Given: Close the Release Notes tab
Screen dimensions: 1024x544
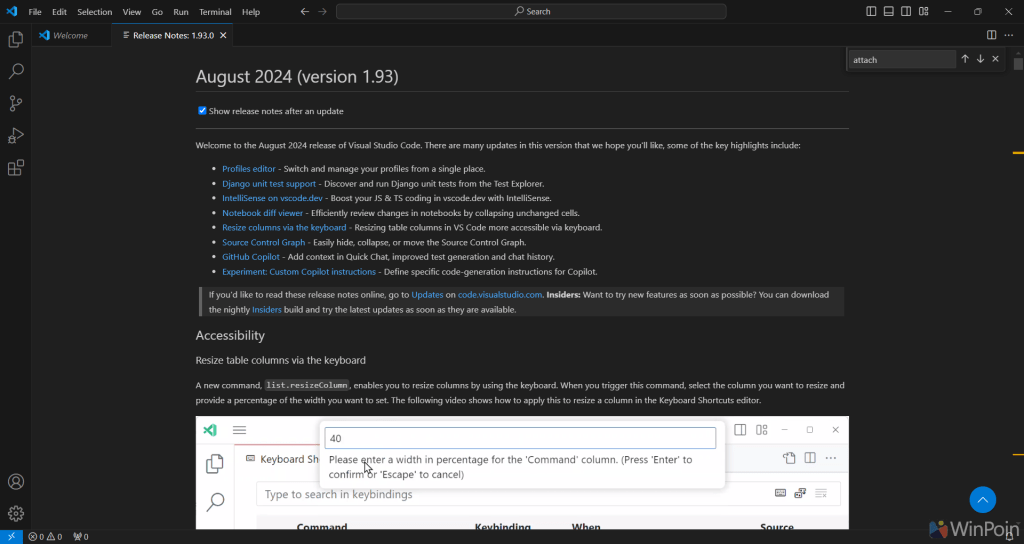Looking at the screenshot, I should (x=223, y=35).
